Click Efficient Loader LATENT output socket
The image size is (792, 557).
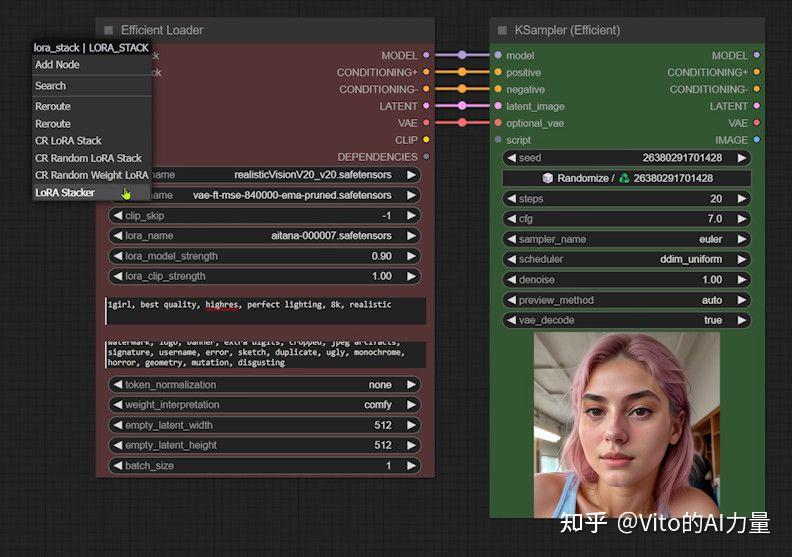(x=426, y=106)
